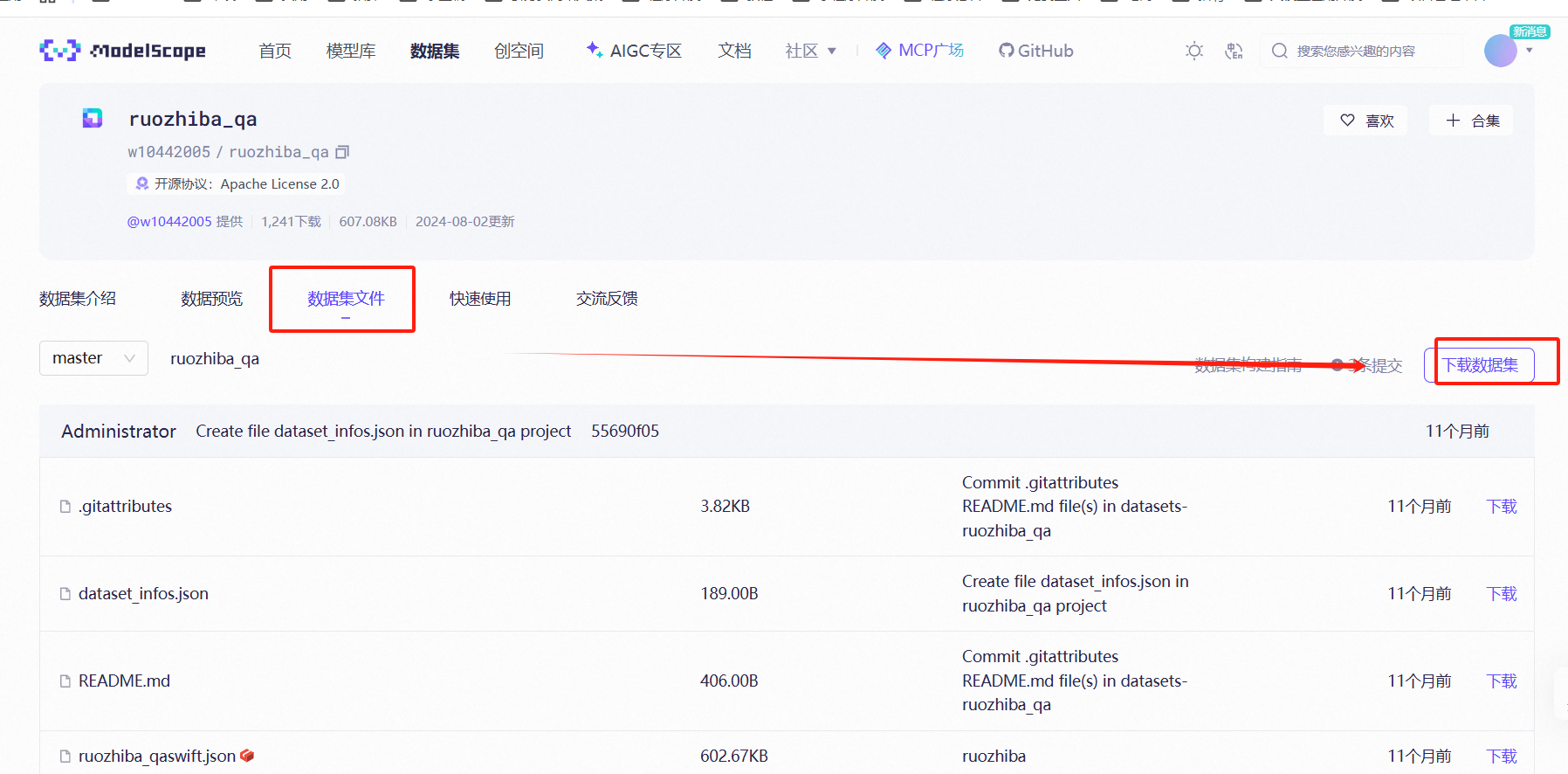Click the 2024-08-02更新 update date
Screen dimensions: 1568x774
click(x=465, y=222)
